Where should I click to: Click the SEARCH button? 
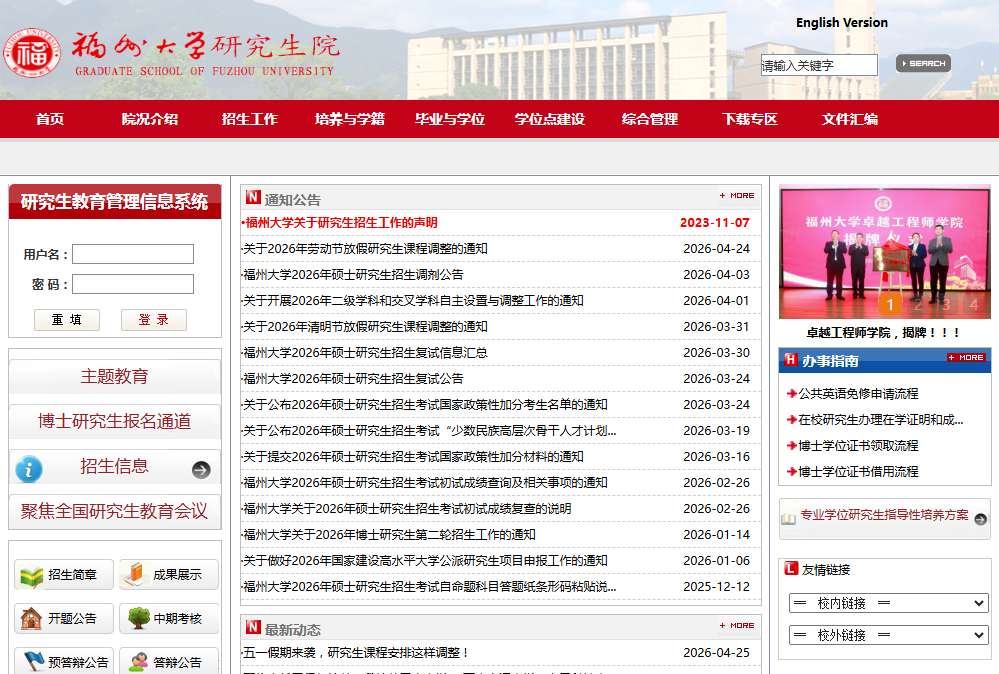(923, 64)
